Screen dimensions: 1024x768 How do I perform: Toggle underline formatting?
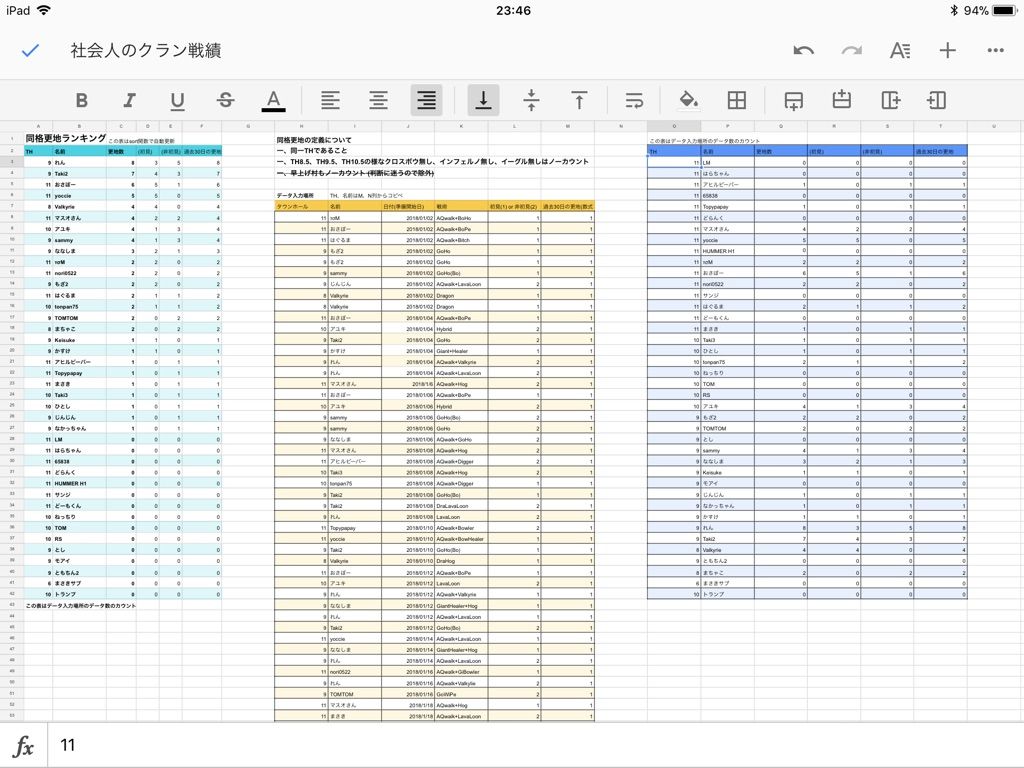[177, 100]
